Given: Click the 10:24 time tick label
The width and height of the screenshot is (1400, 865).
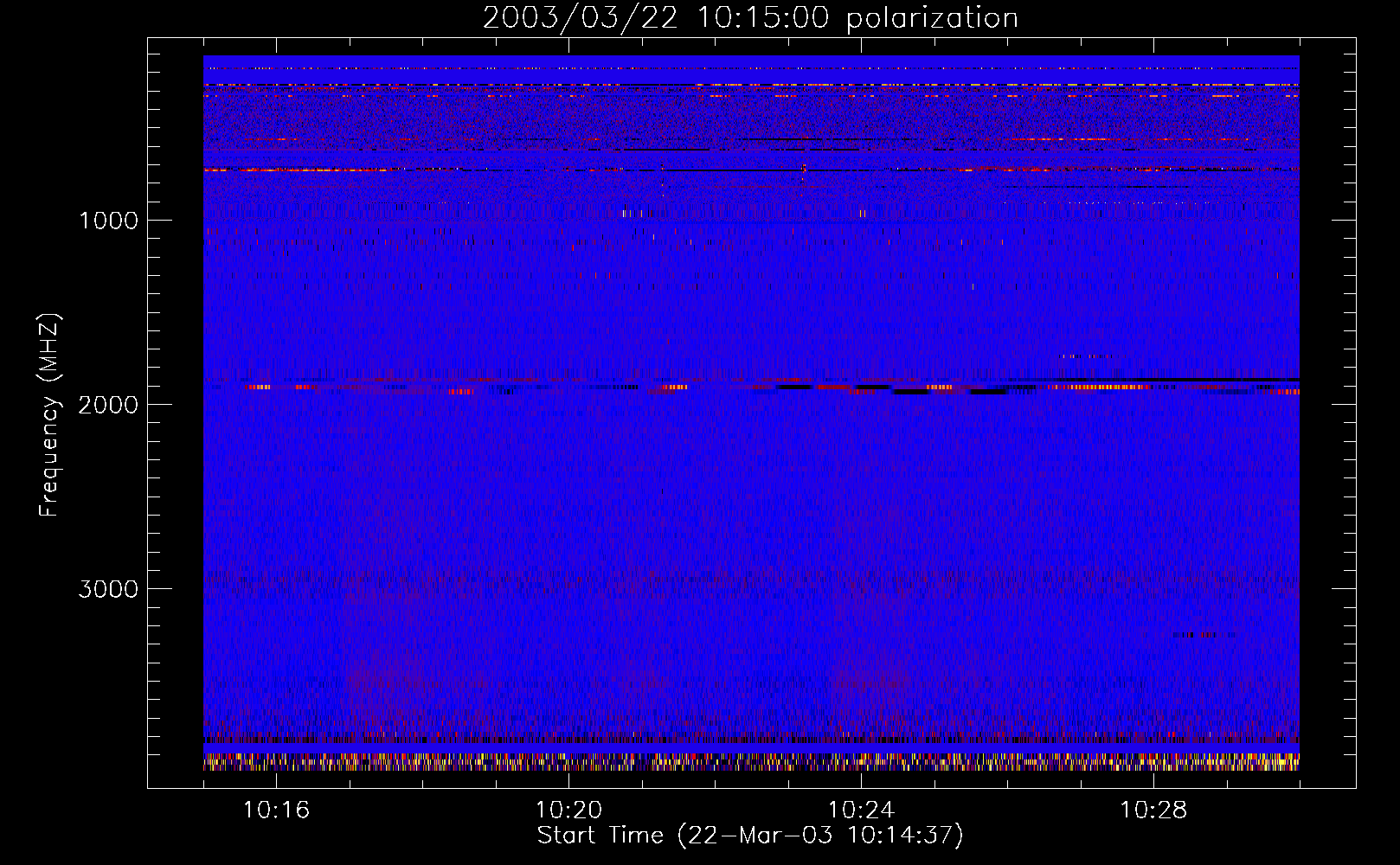Looking at the screenshot, I should 861,811.
